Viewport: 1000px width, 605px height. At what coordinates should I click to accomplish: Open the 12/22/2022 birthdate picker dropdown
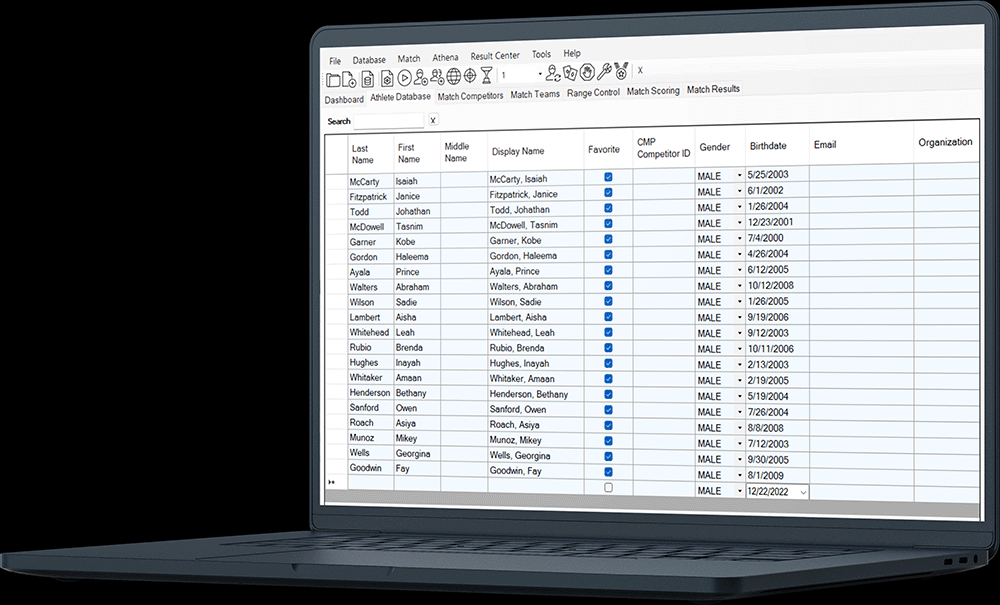[x=803, y=492]
